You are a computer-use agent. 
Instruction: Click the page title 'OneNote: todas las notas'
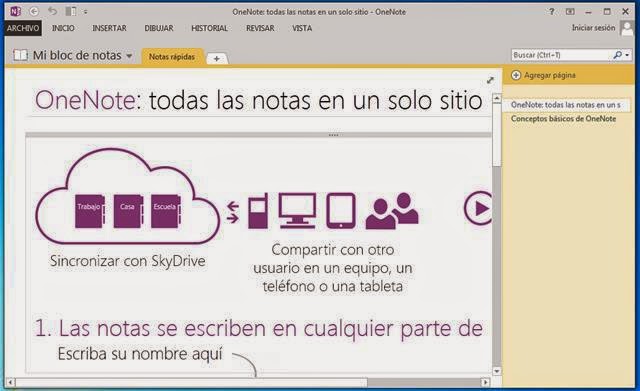tap(258, 100)
